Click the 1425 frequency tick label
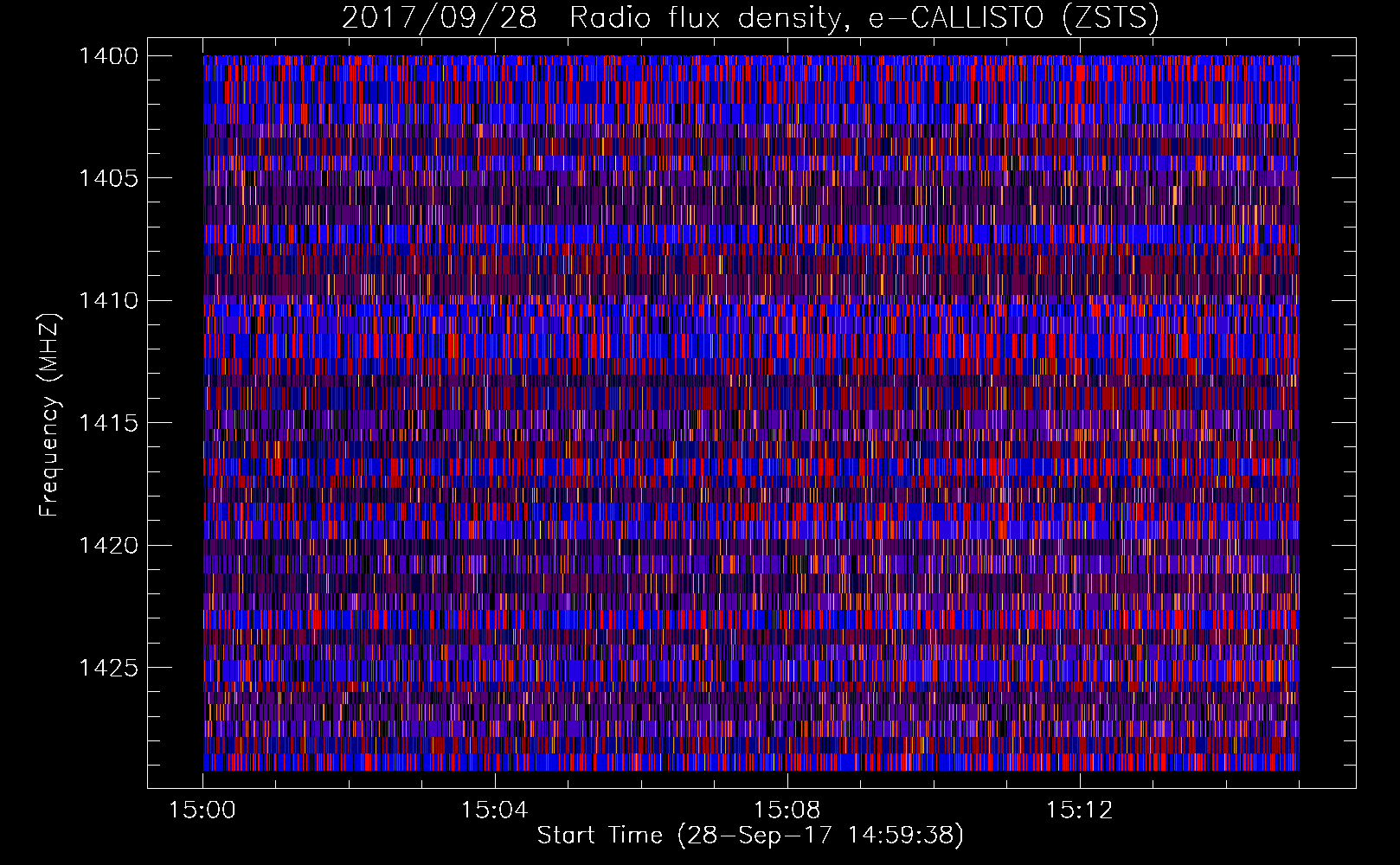The height and width of the screenshot is (865, 1400). point(108,668)
